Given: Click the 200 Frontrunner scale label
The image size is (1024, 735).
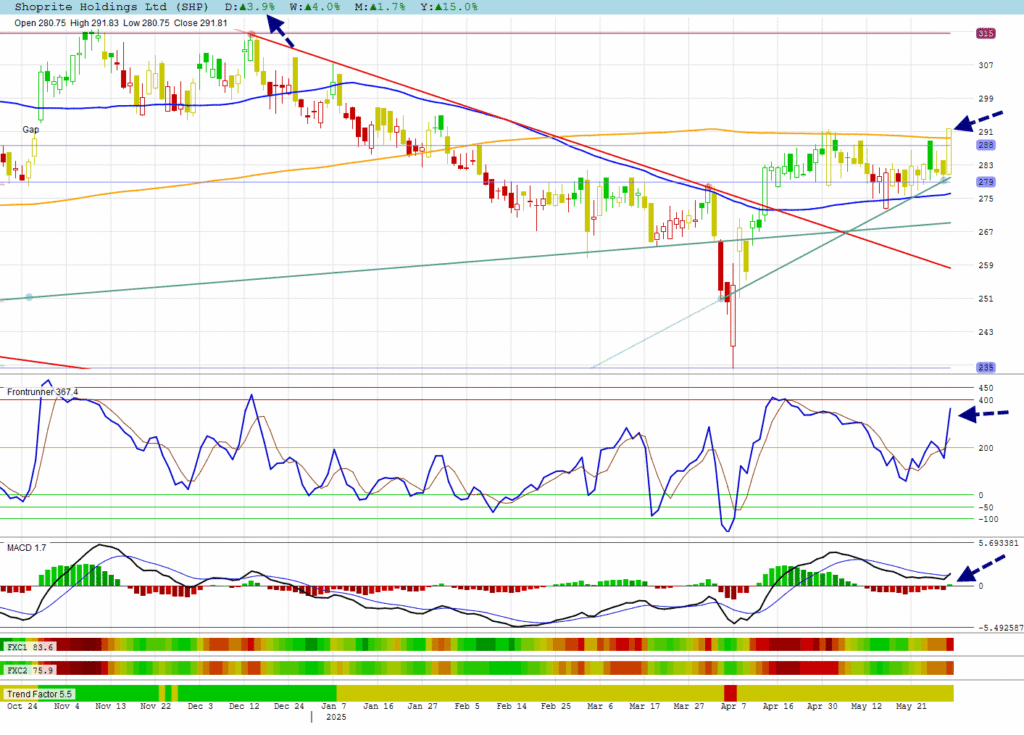Looking at the screenshot, I should [985, 448].
